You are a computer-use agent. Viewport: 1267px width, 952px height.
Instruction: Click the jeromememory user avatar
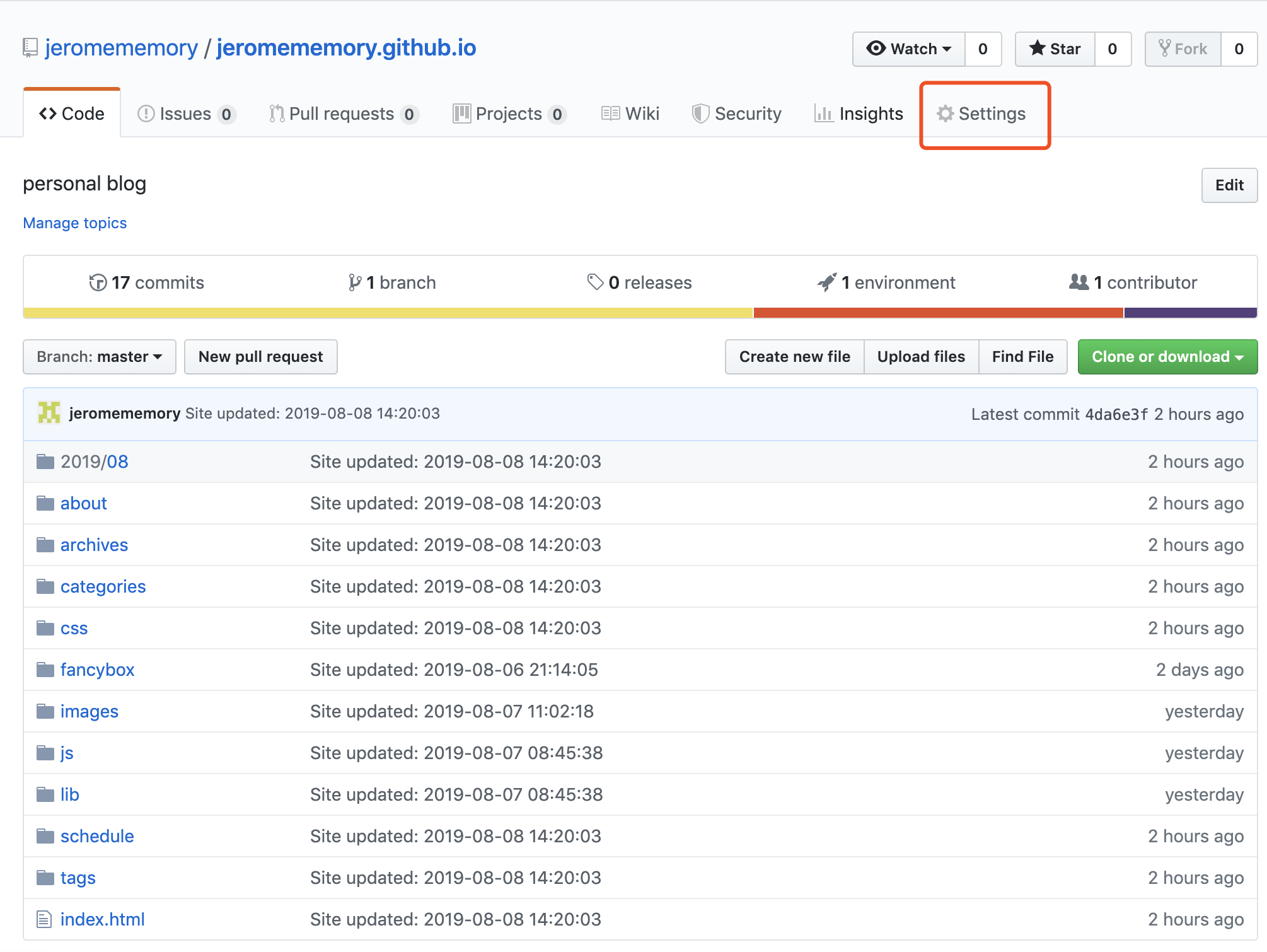point(49,413)
